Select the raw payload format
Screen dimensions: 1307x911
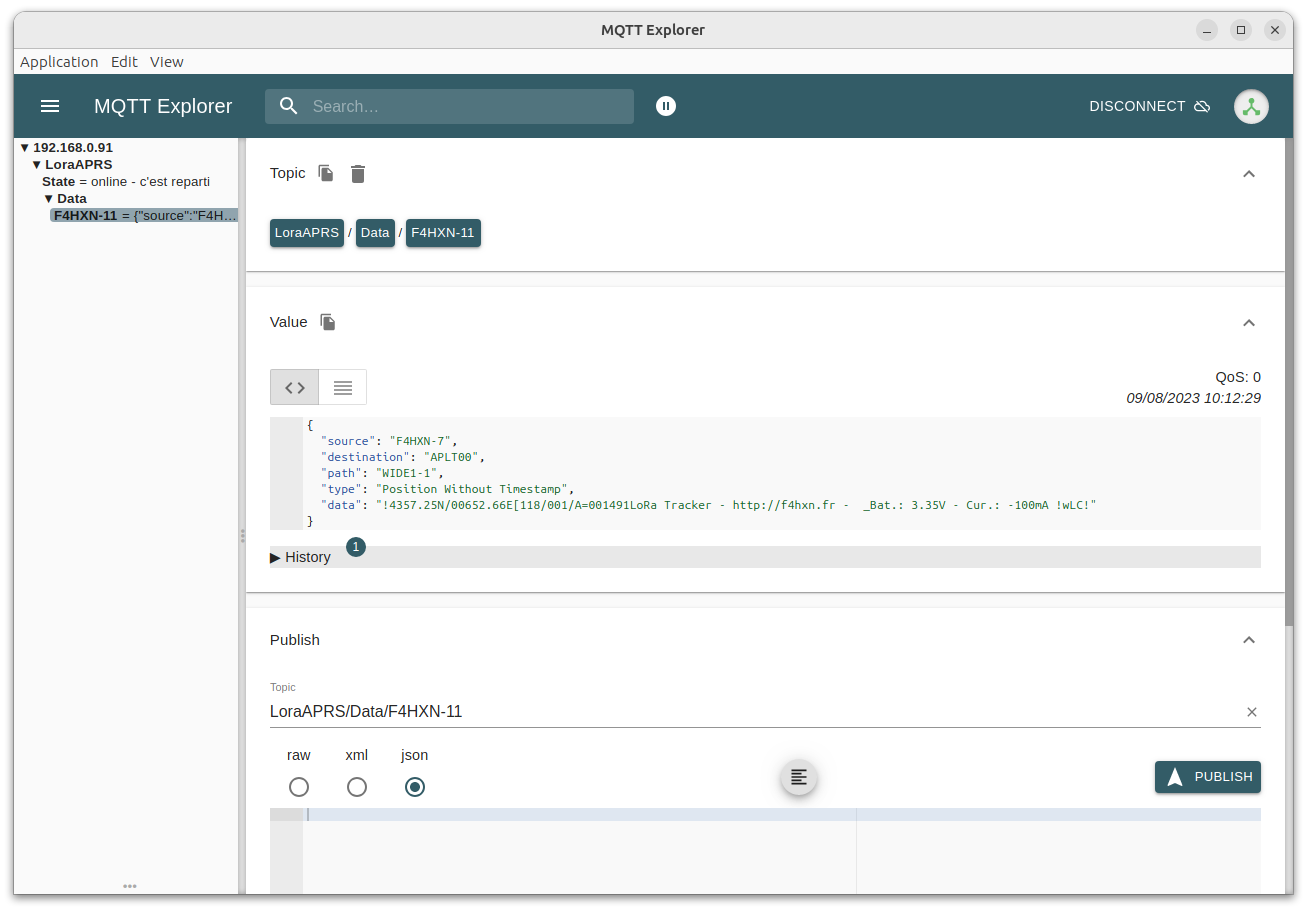tap(299, 787)
